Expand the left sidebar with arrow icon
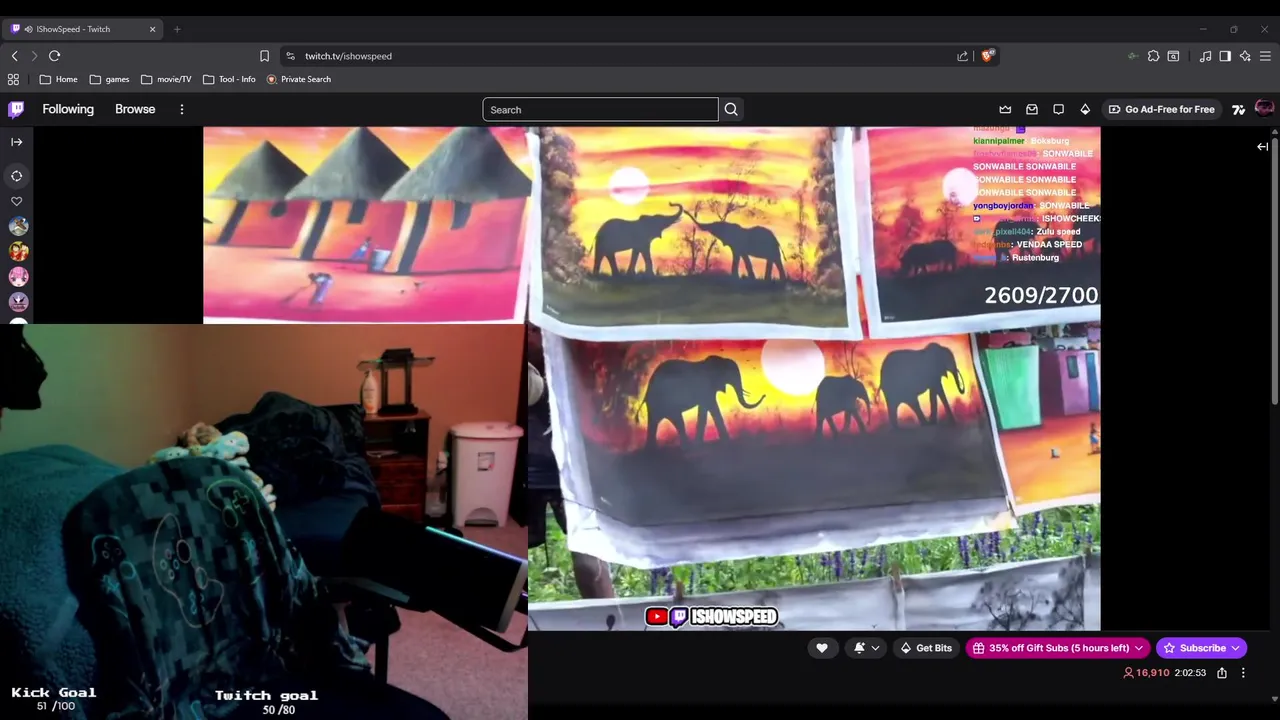Image resolution: width=1280 pixels, height=720 pixels. pyautogui.click(x=16, y=142)
